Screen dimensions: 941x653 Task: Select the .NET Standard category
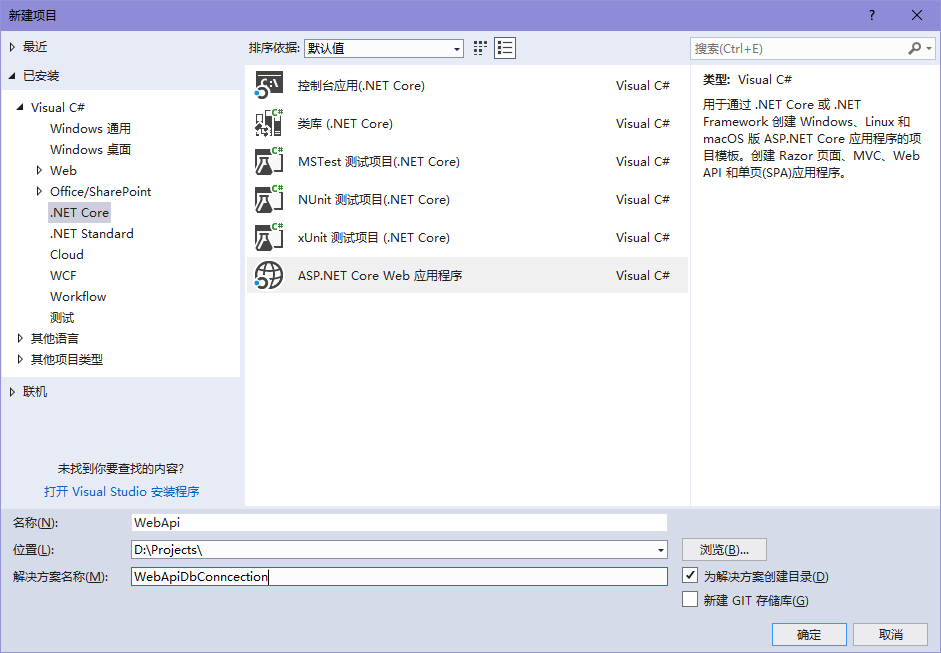point(91,233)
